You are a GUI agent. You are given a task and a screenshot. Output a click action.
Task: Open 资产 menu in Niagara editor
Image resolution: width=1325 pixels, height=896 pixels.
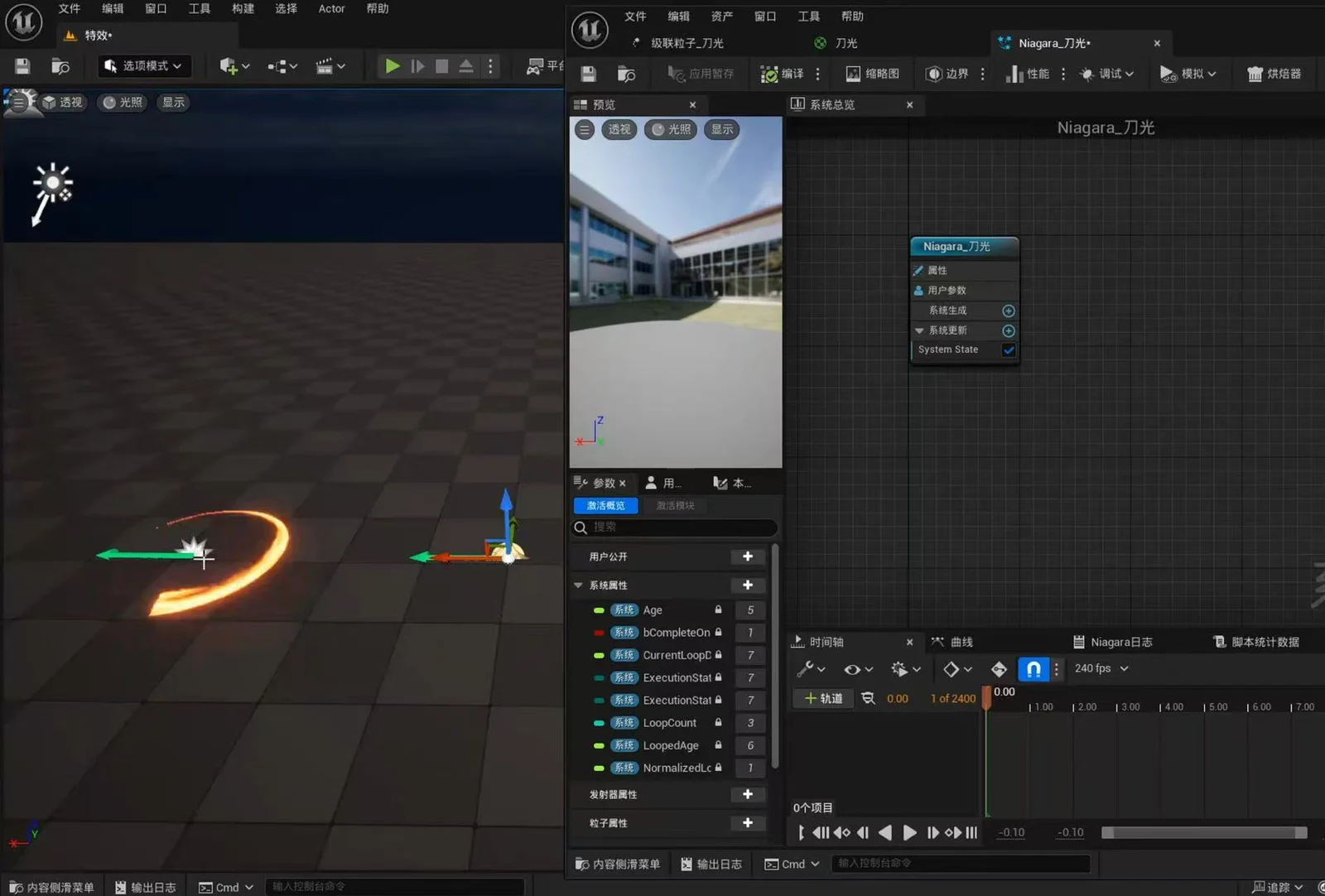pyautogui.click(x=721, y=17)
